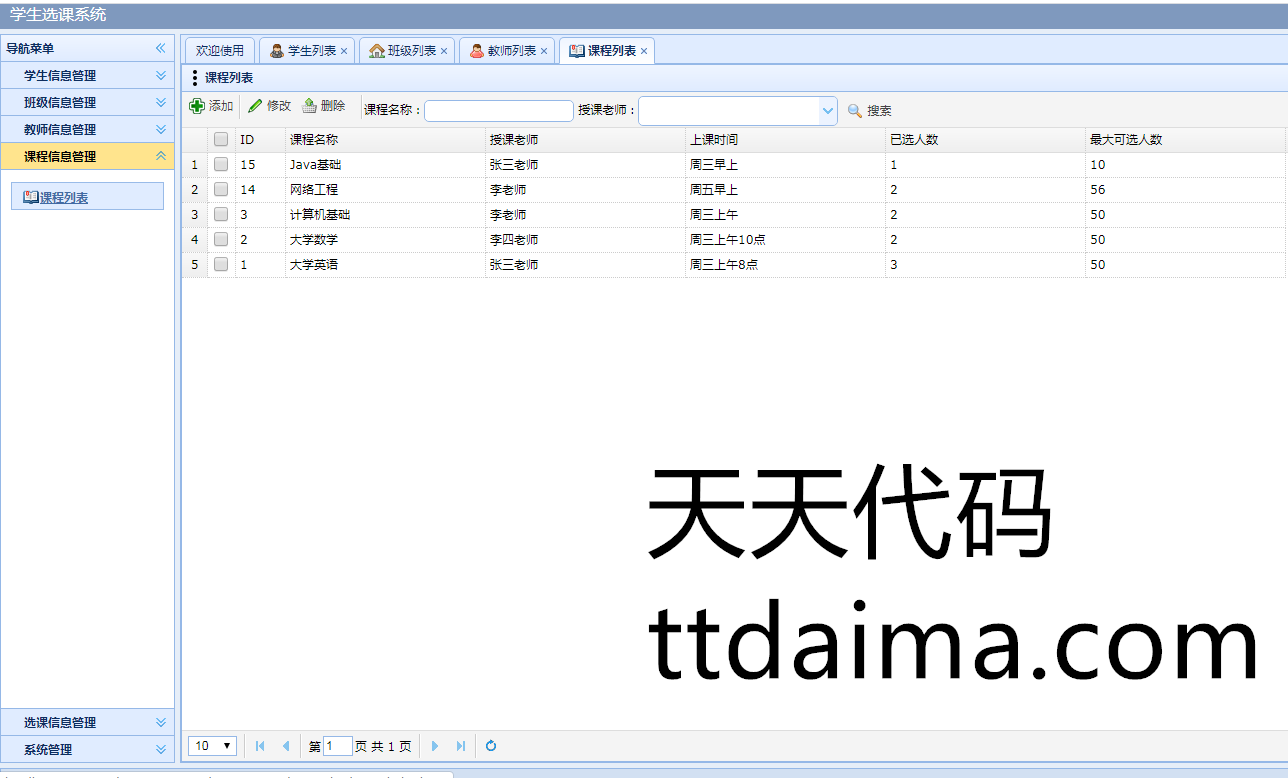Close the 班级列表 tab
This screenshot has height=778, width=1288.
(444, 51)
